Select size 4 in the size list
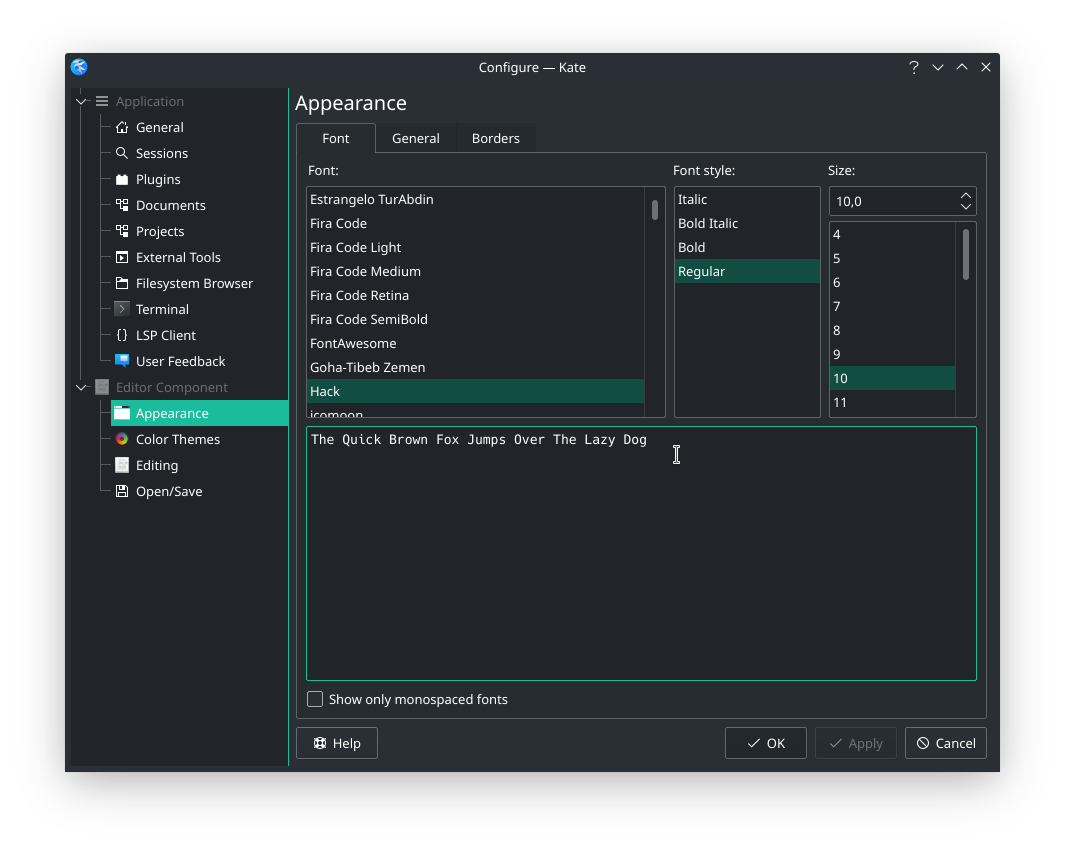1065x849 pixels. pos(892,234)
